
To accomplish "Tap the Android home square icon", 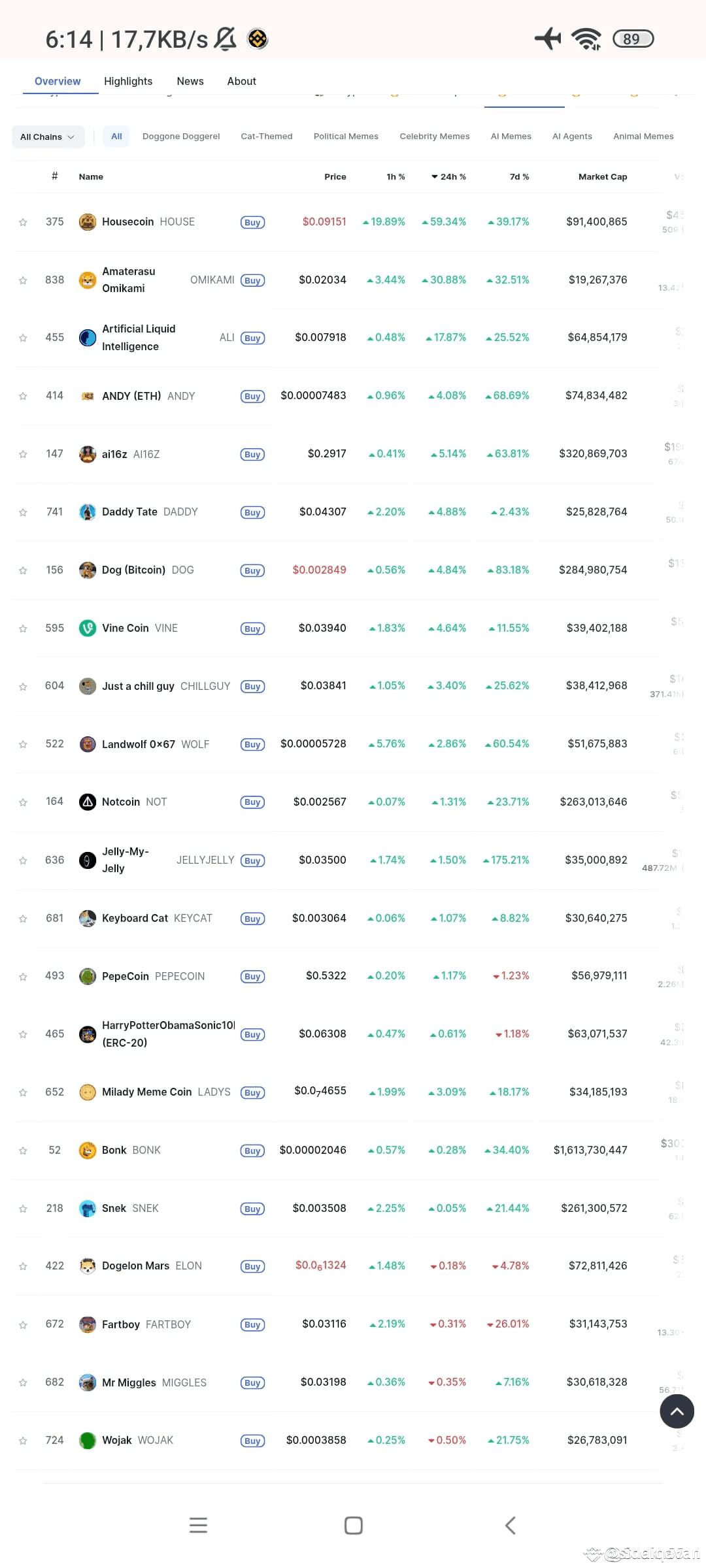I will (x=353, y=1526).
